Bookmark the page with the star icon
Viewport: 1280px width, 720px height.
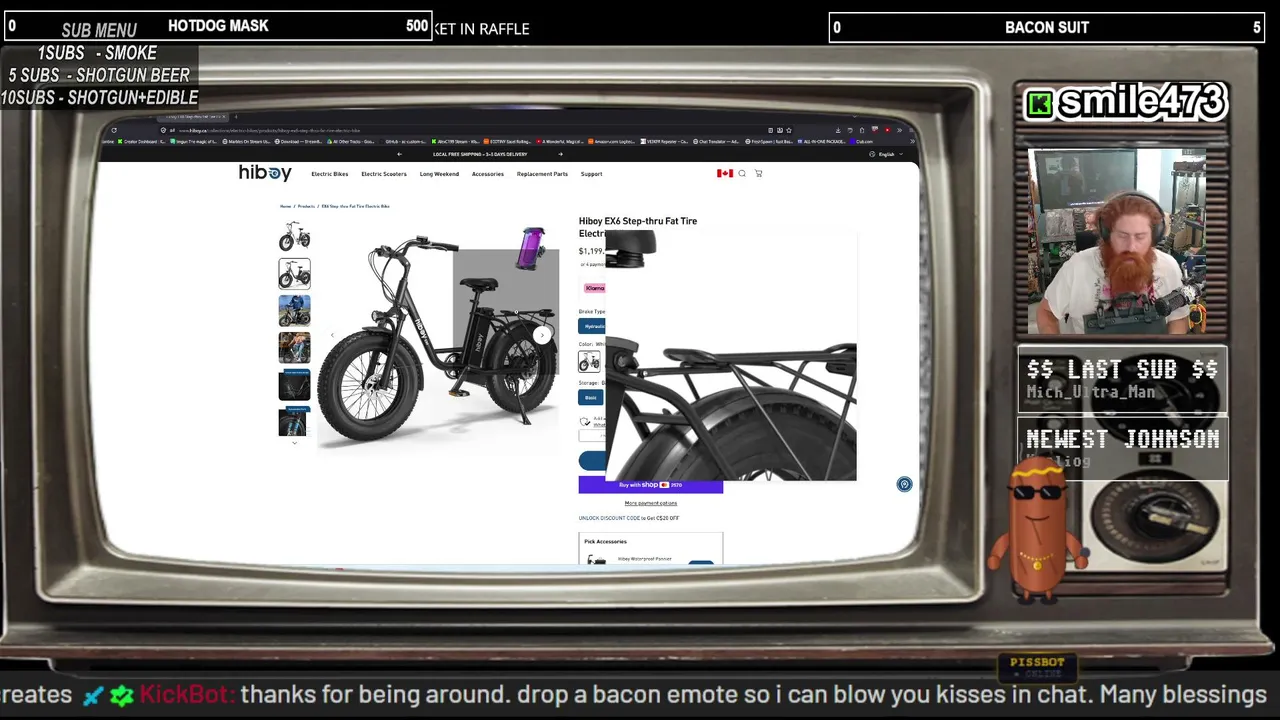tap(789, 130)
